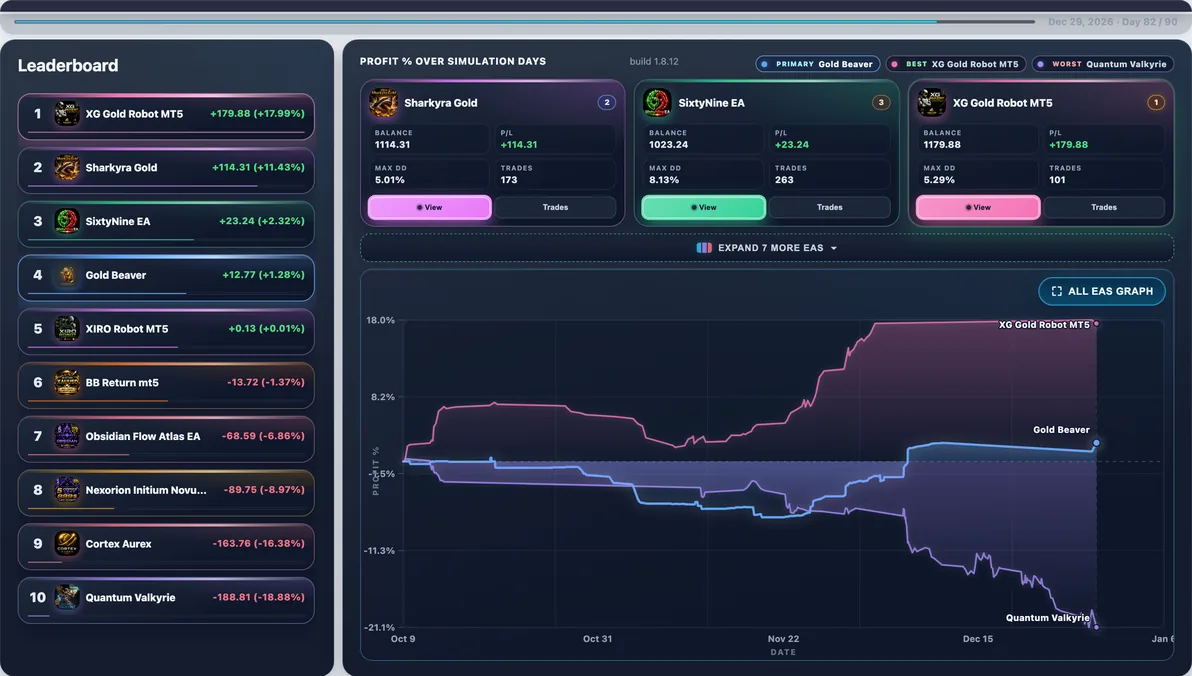Screen dimensions: 1192x676
Task: Click SixtyNine EA max DD 8.13%
Action: 664,180
